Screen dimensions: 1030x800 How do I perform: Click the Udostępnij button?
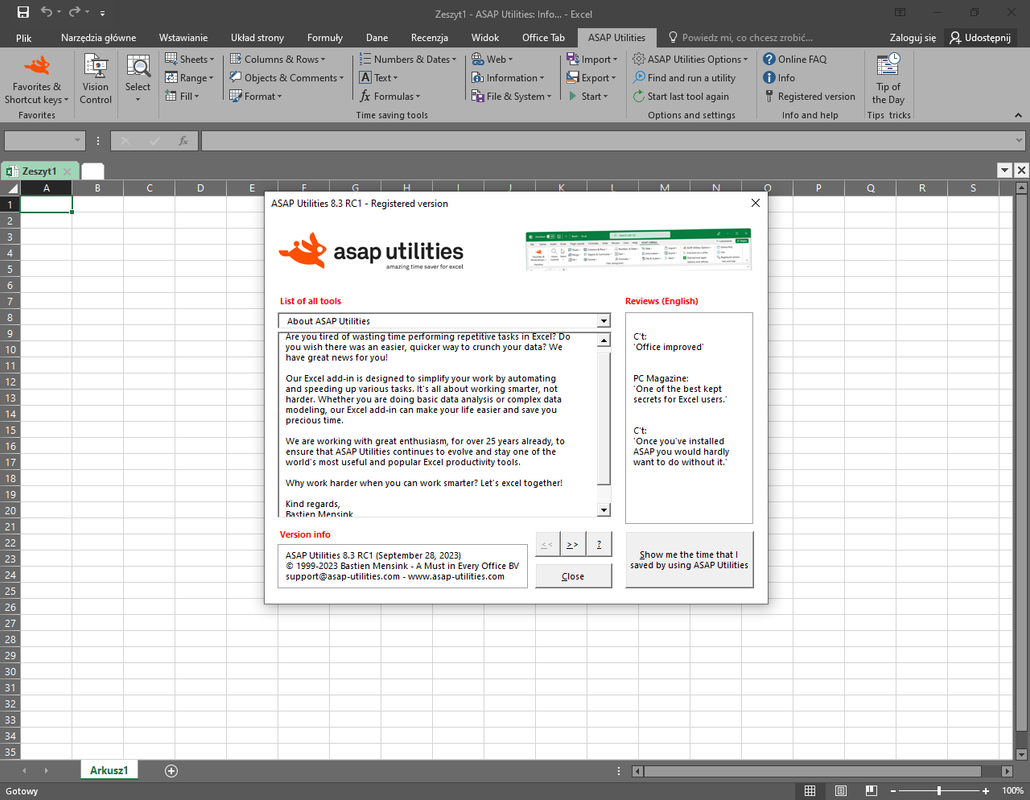click(x=980, y=37)
